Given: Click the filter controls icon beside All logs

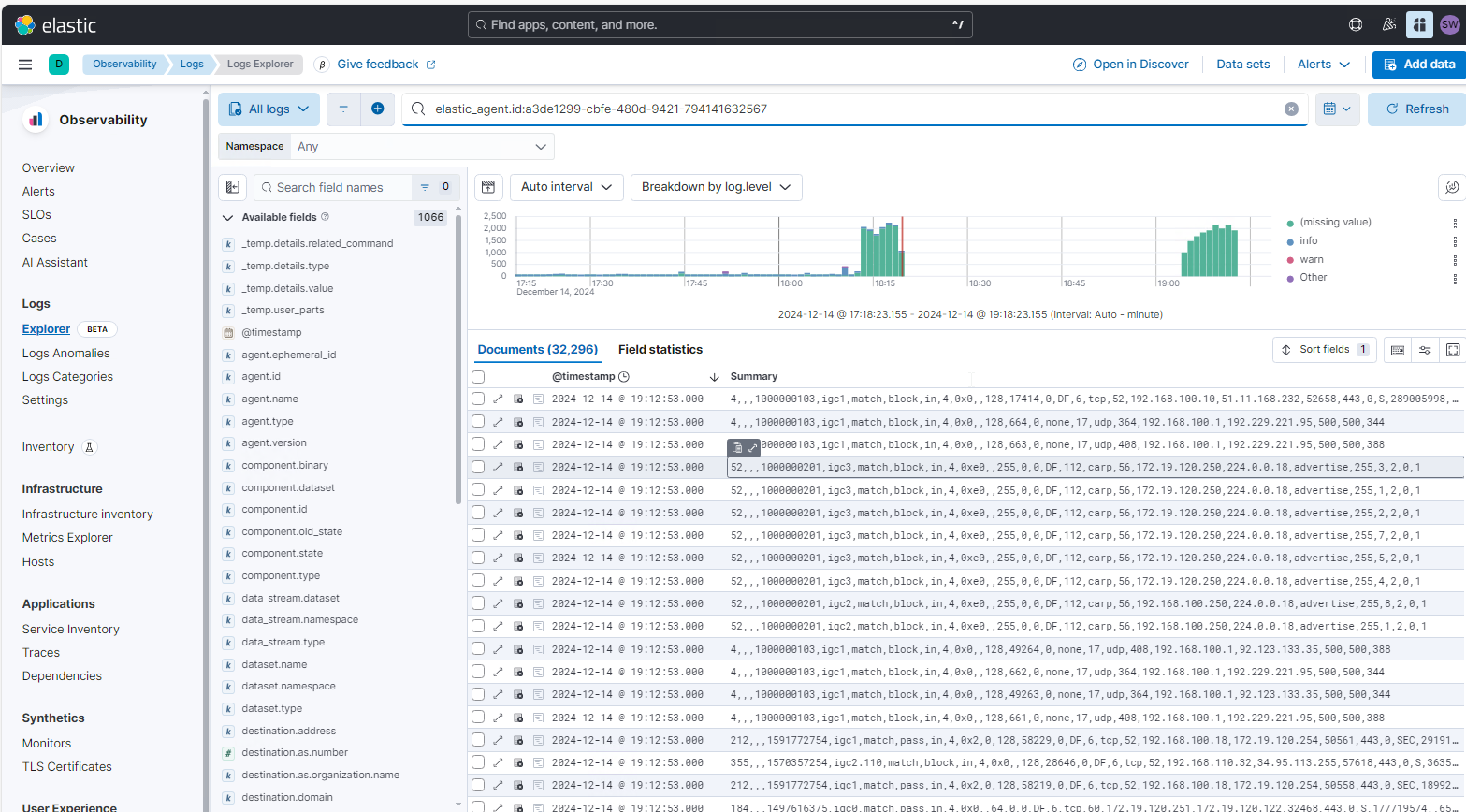Looking at the screenshot, I should [x=343, y=109].
